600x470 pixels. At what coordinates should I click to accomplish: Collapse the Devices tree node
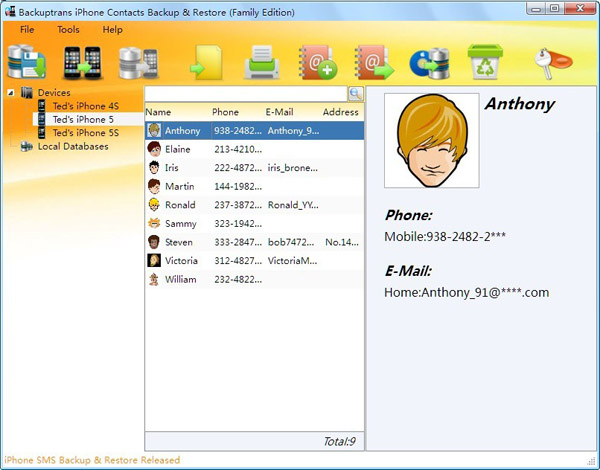[x=11, y=92]
